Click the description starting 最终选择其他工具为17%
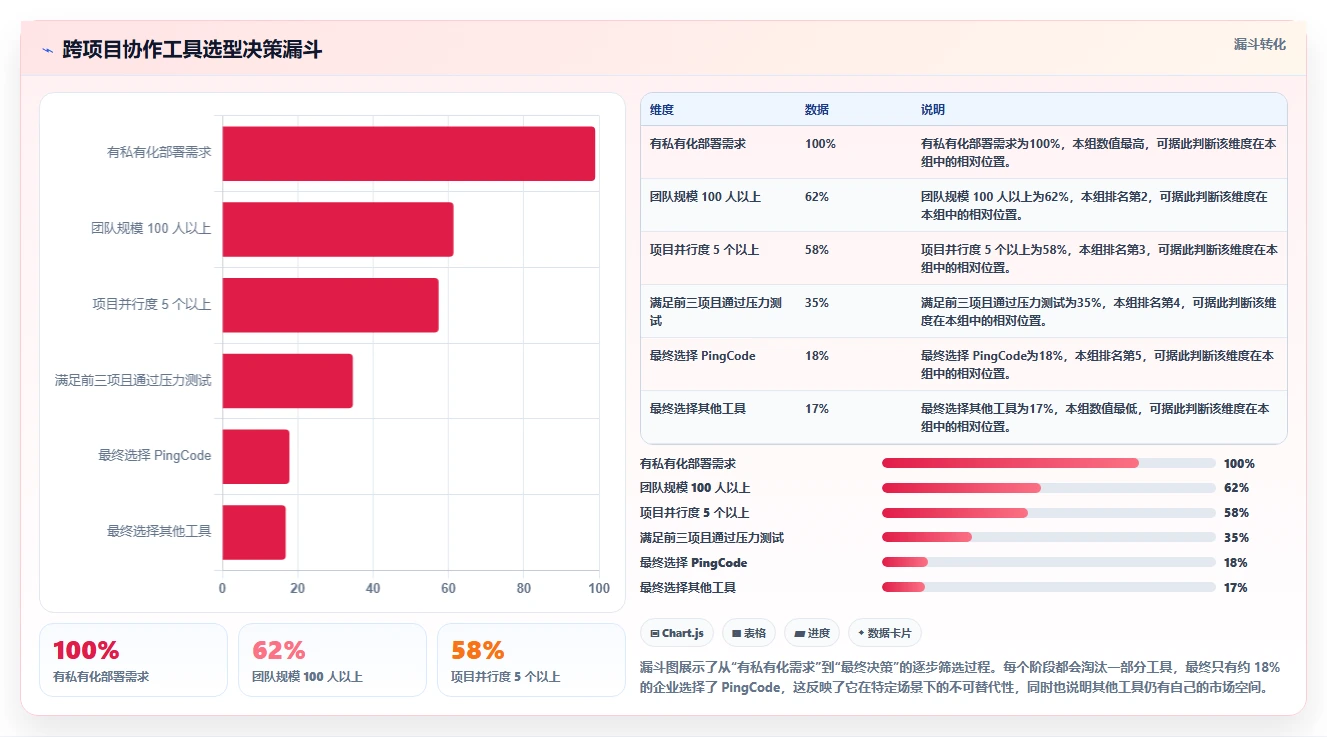This screenshot has height=737, width=1327. [x=1095, y=418]
